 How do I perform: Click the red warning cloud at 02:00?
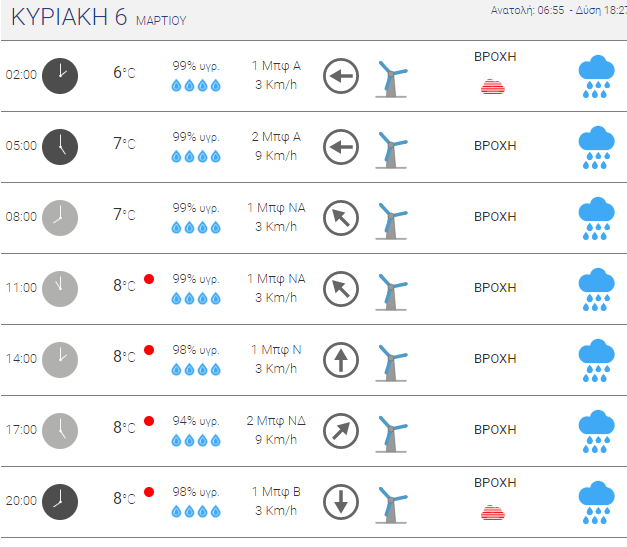[x=493, y=87]
